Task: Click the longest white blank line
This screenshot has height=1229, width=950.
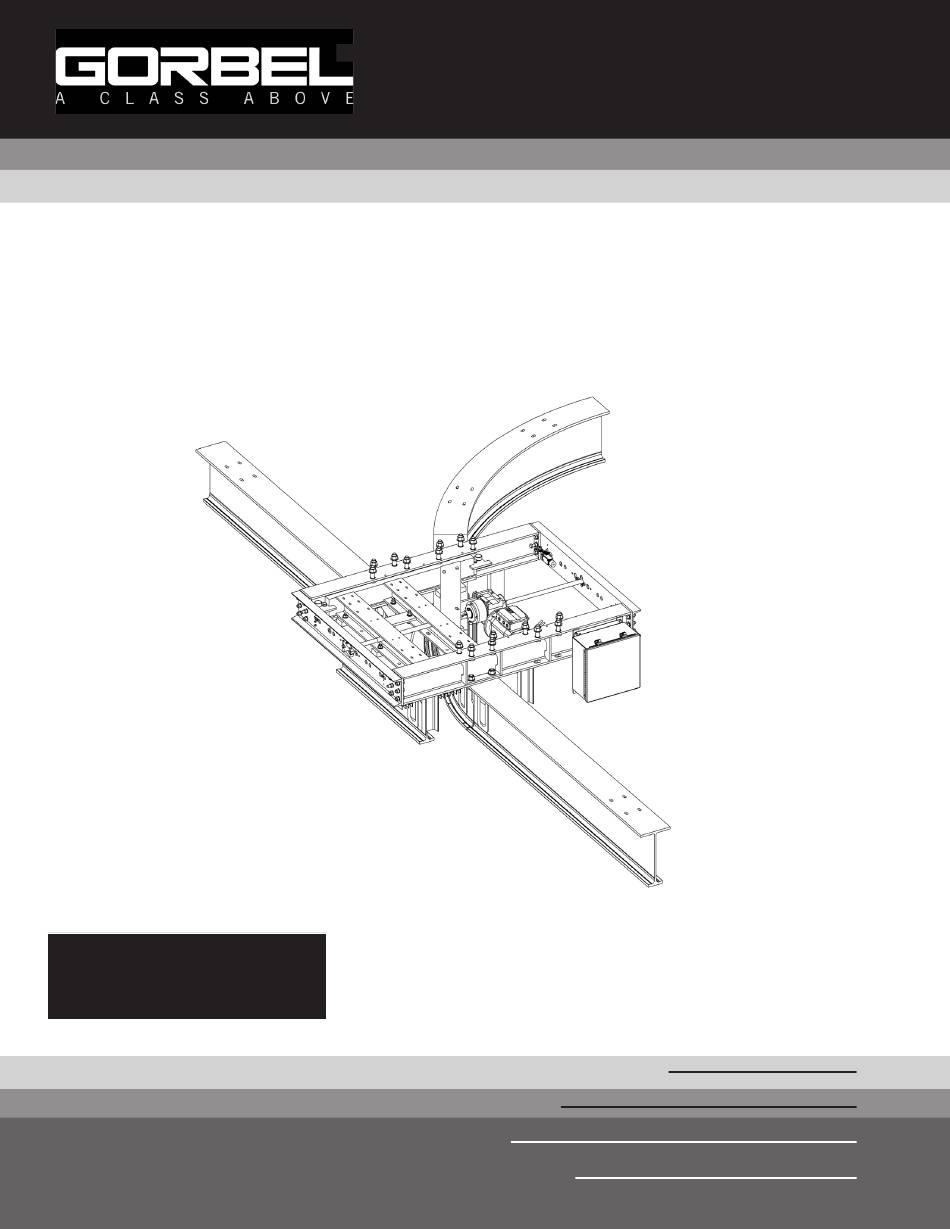Action: (684, 1141)
